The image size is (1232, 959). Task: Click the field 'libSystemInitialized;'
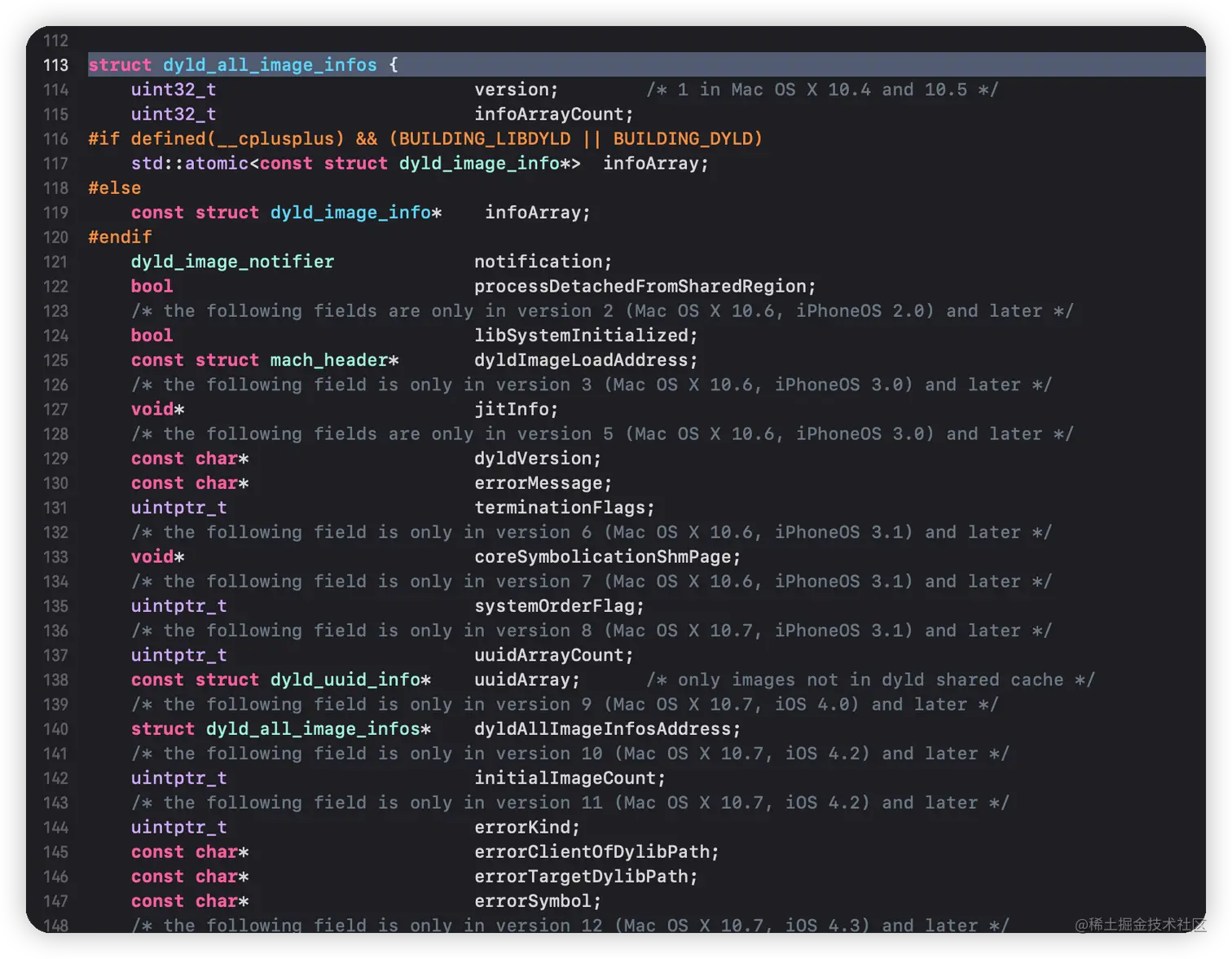click(586, 336)
